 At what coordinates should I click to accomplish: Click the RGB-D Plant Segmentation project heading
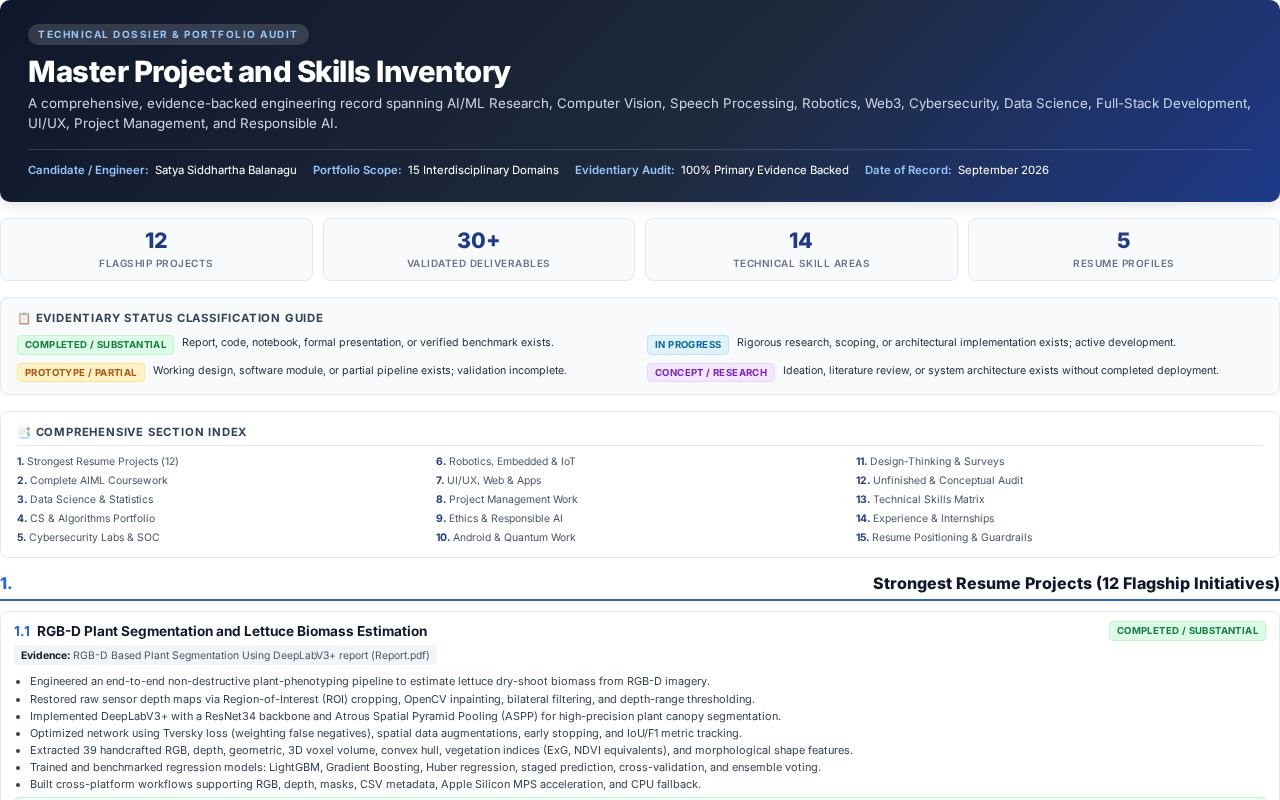232,631
